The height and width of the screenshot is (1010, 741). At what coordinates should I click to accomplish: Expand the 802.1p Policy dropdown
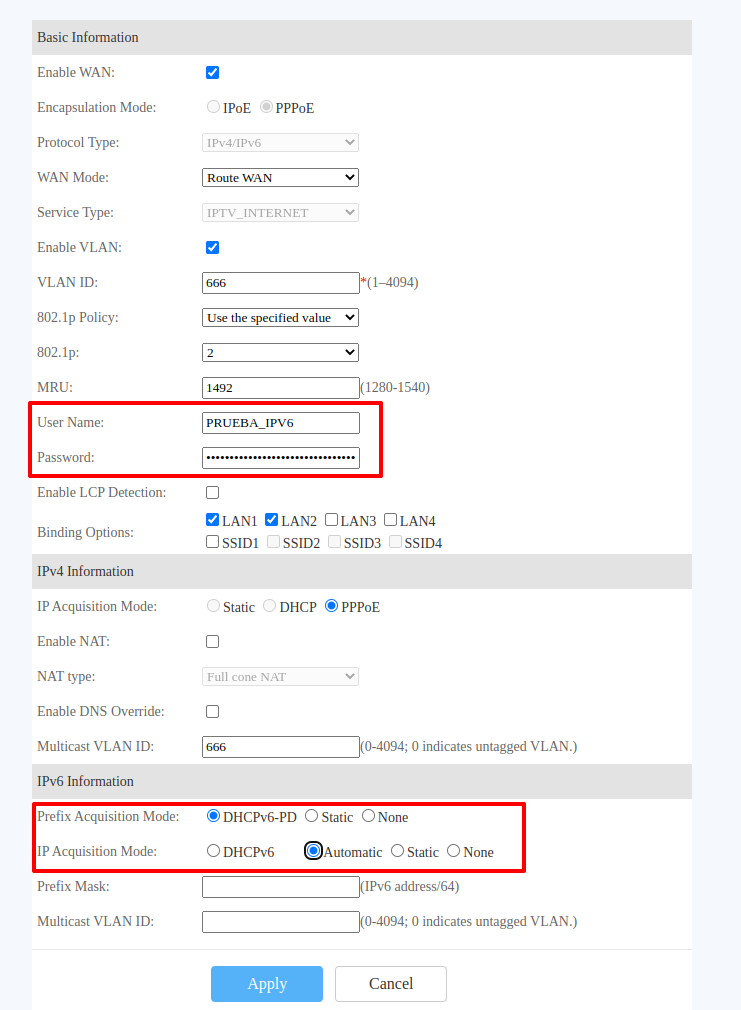(280, 317)
